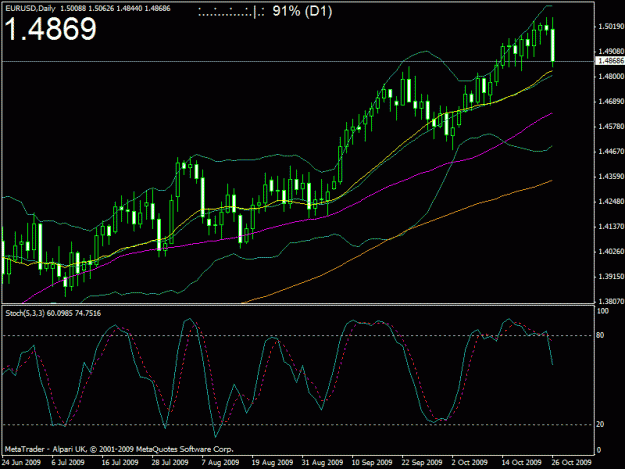Click the 1.50190 price axis label
This screenshot has width=625, height=469.
point(611,26)
